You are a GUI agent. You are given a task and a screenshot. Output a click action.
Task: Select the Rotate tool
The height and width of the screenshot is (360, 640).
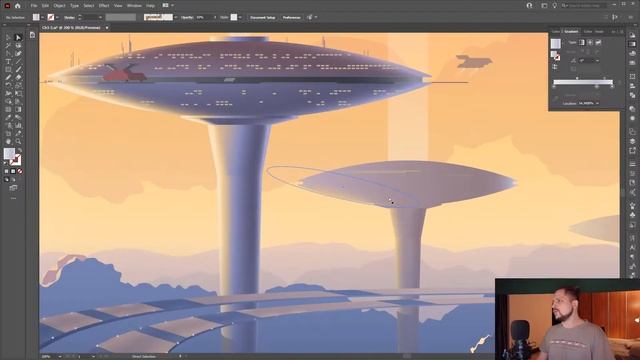coord(8,86)
